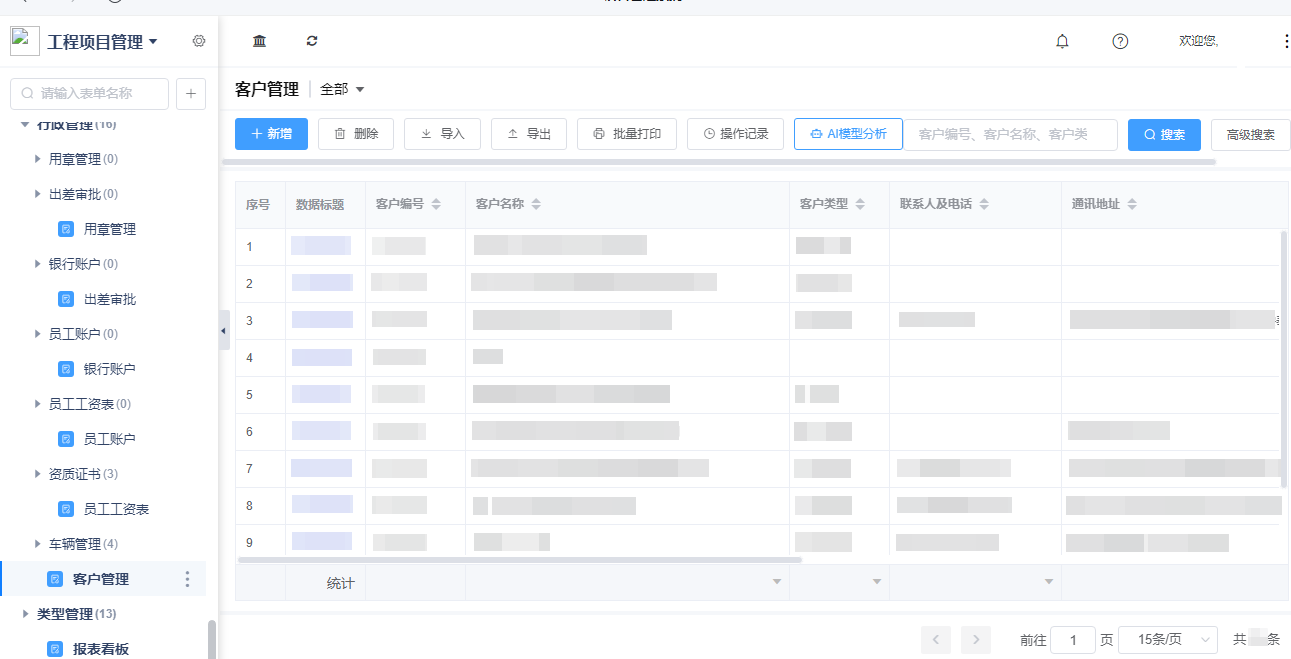Focus the 请输入表单名称 search field
This screenshot has width=1291, height=659.
[89, 93]
